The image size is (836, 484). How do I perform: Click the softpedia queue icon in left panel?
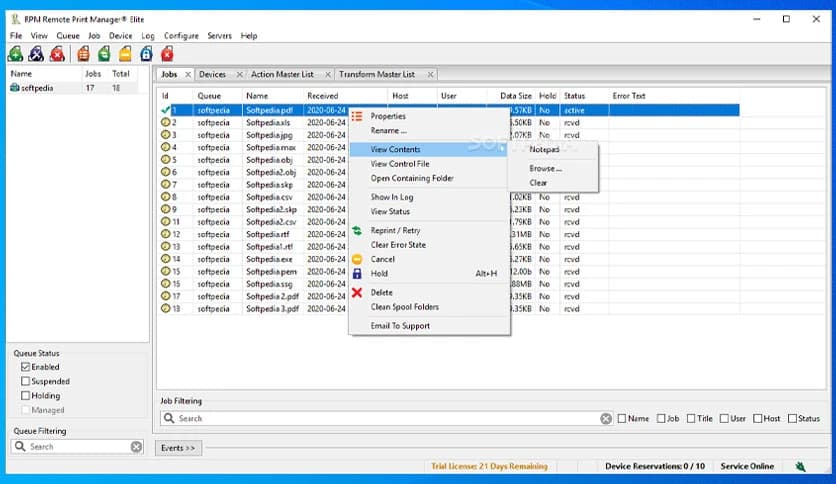point(15,88)
